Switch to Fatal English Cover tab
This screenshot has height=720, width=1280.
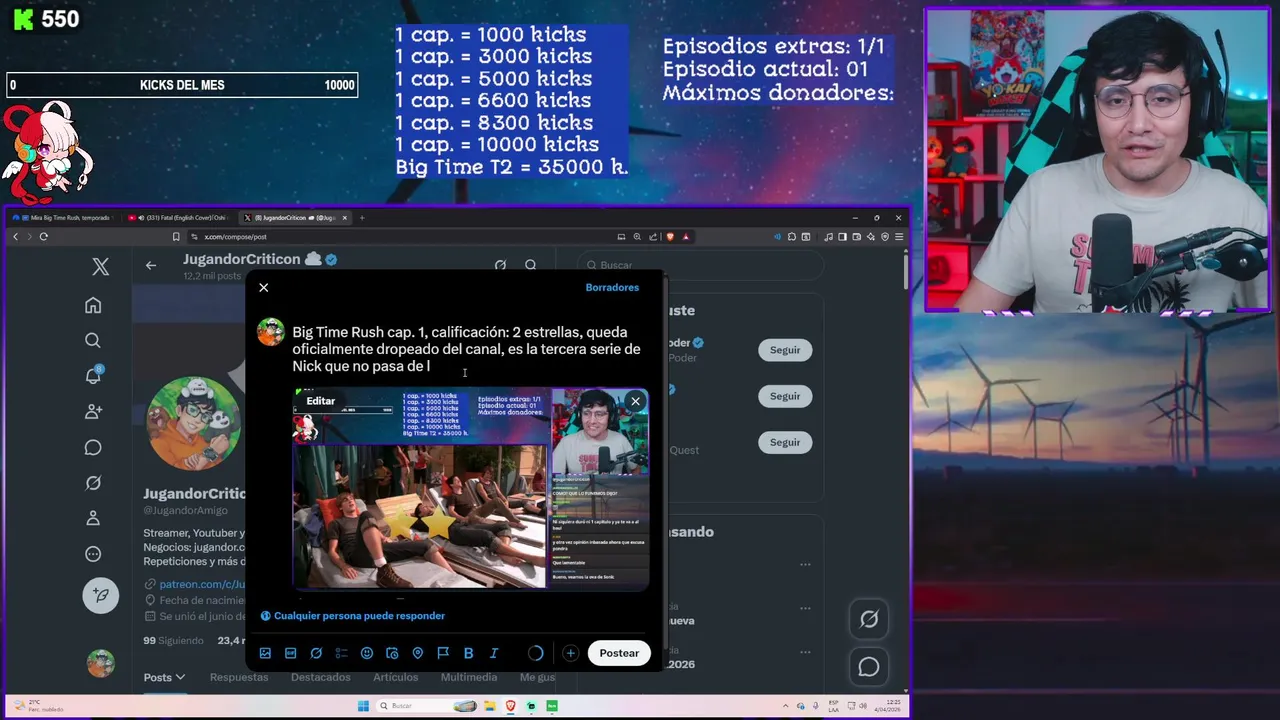click(178, 218)
